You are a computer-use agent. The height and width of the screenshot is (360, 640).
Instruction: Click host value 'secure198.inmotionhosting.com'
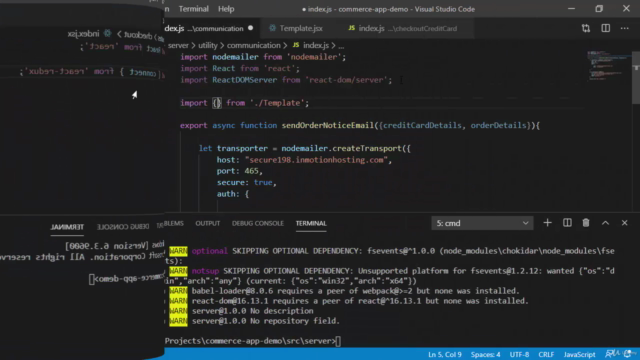tap(316, 160)
